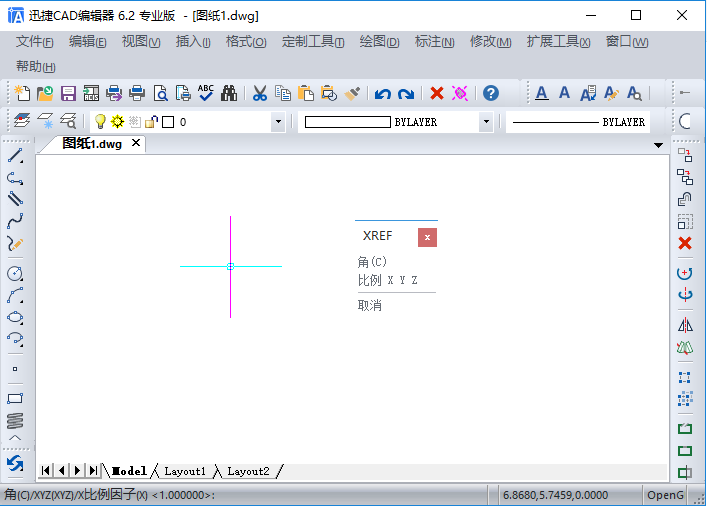Click the red X erase icon in the right toolbar
The height and width of the screenshot is (507, 707).
(685, 244)
